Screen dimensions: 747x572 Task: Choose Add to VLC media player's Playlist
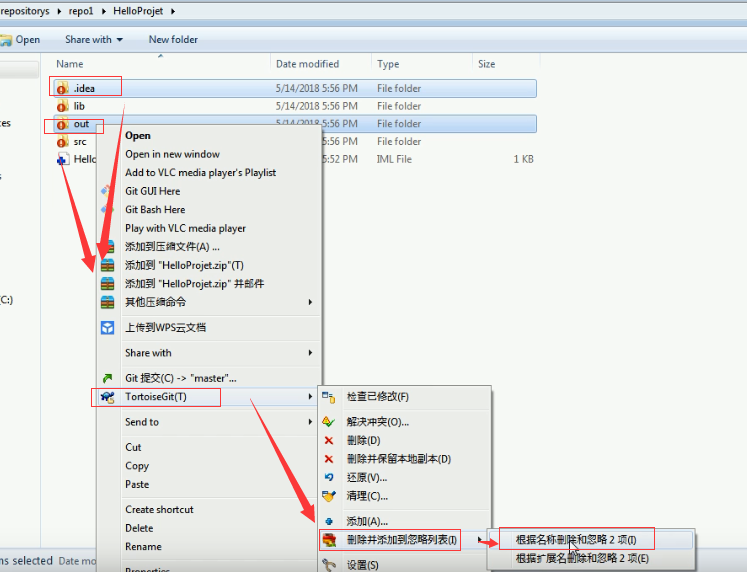tap(201, 172)
